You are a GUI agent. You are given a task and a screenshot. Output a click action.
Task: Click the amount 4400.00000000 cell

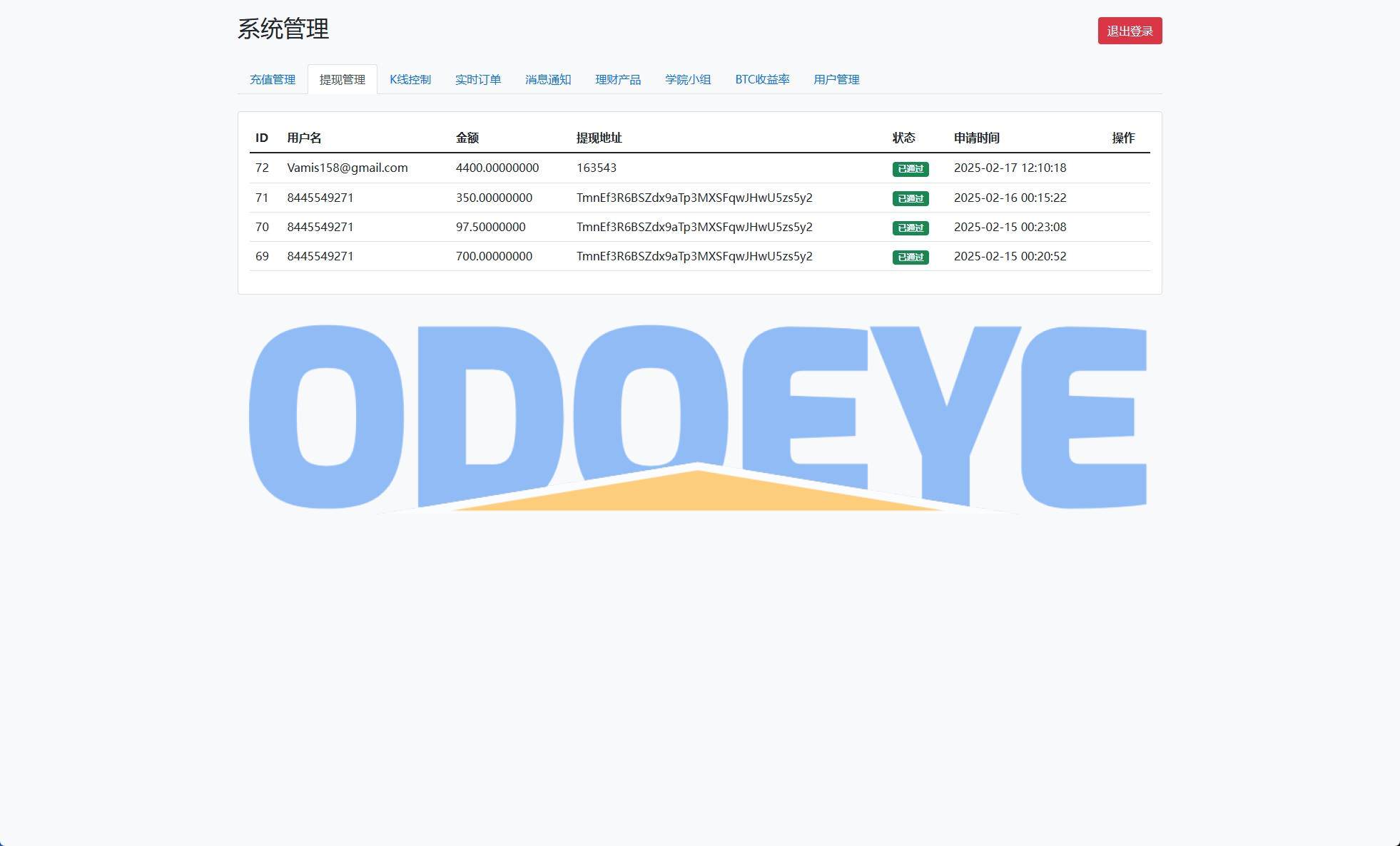(x=497, y=168)
